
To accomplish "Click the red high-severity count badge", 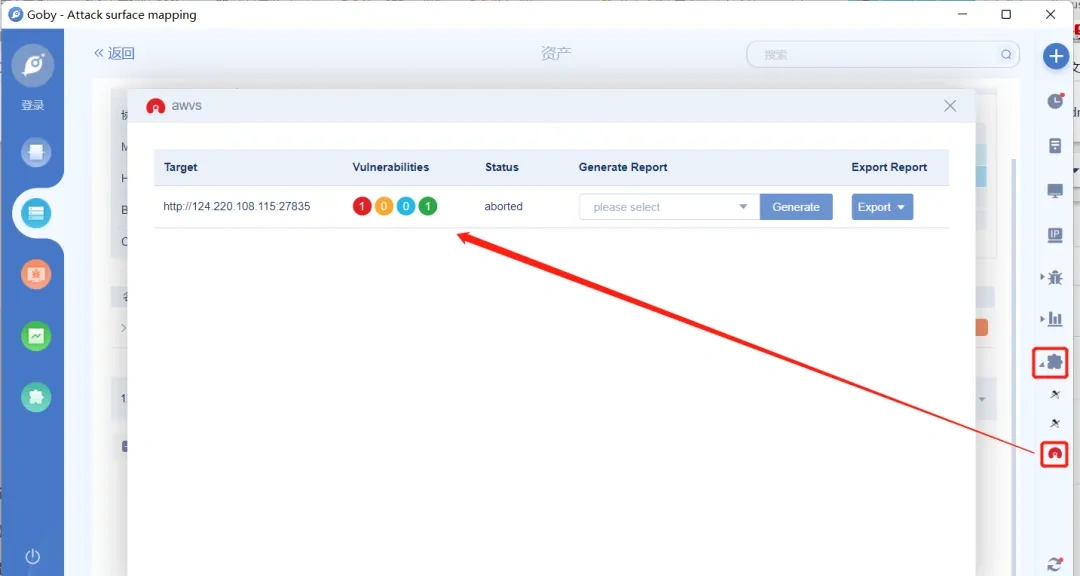I will 362,206.
